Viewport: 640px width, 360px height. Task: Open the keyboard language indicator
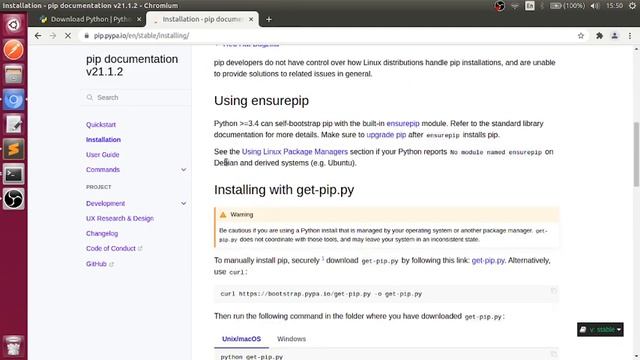click(x=530, y=6)
